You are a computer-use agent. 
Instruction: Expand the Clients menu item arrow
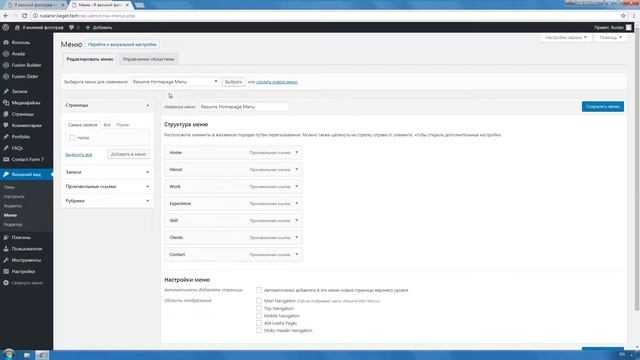[x=297, y=237]
